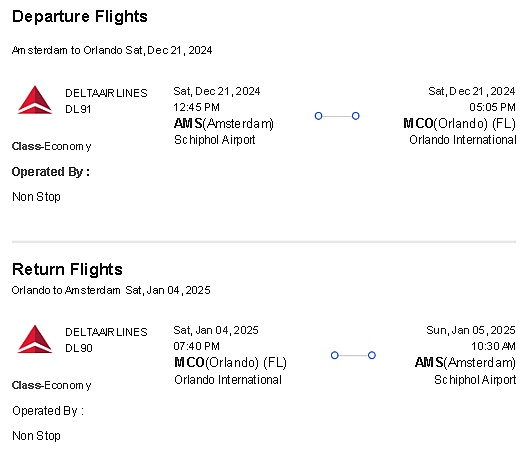Click MCO(Orlando) (FL) in return flight origin
The width and height of the screenshot is (531, 456).
tap(230, 363)
